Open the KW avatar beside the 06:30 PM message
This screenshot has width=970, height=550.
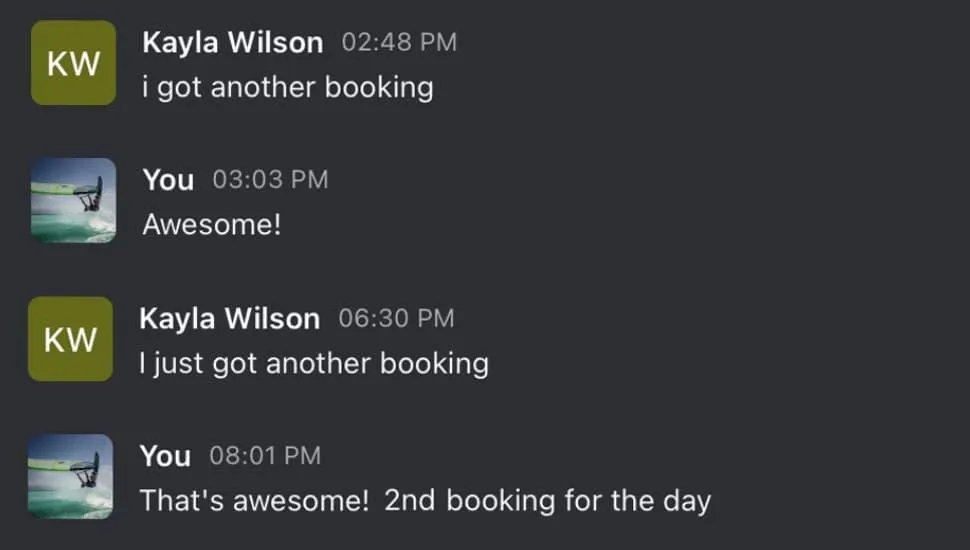click(71, 339)
